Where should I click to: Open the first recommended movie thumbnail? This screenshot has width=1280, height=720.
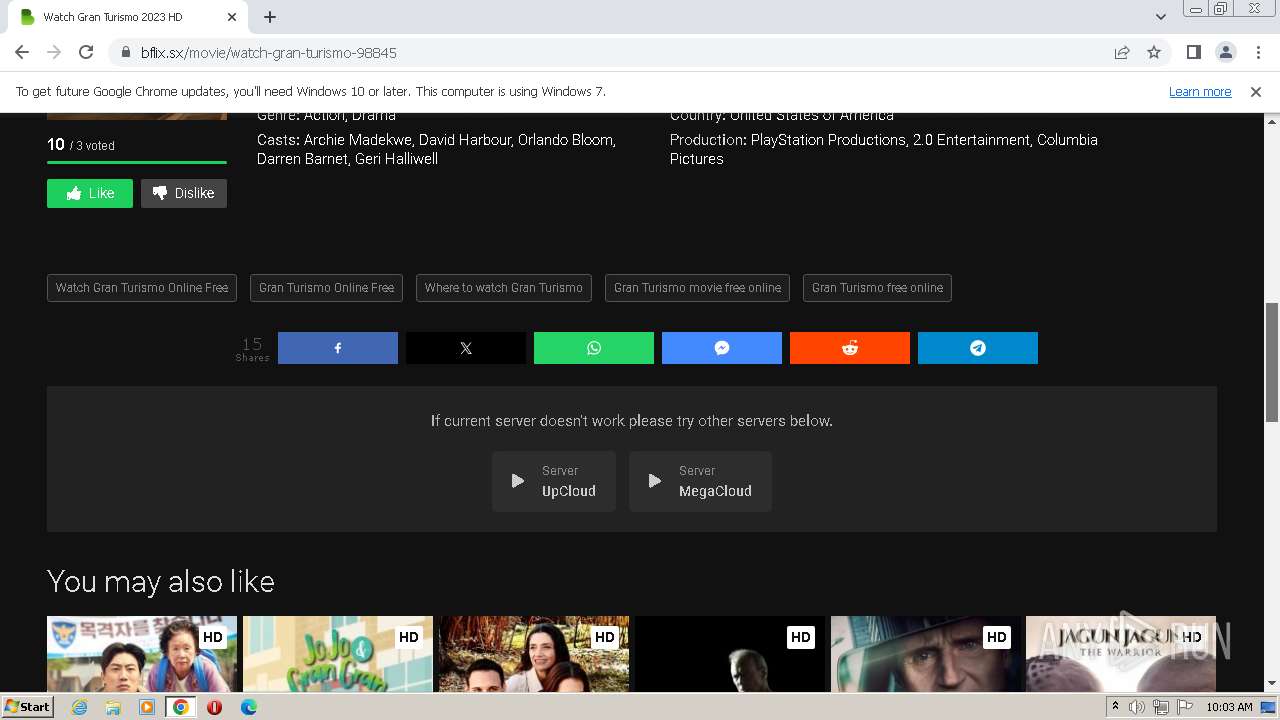(142, 654)
